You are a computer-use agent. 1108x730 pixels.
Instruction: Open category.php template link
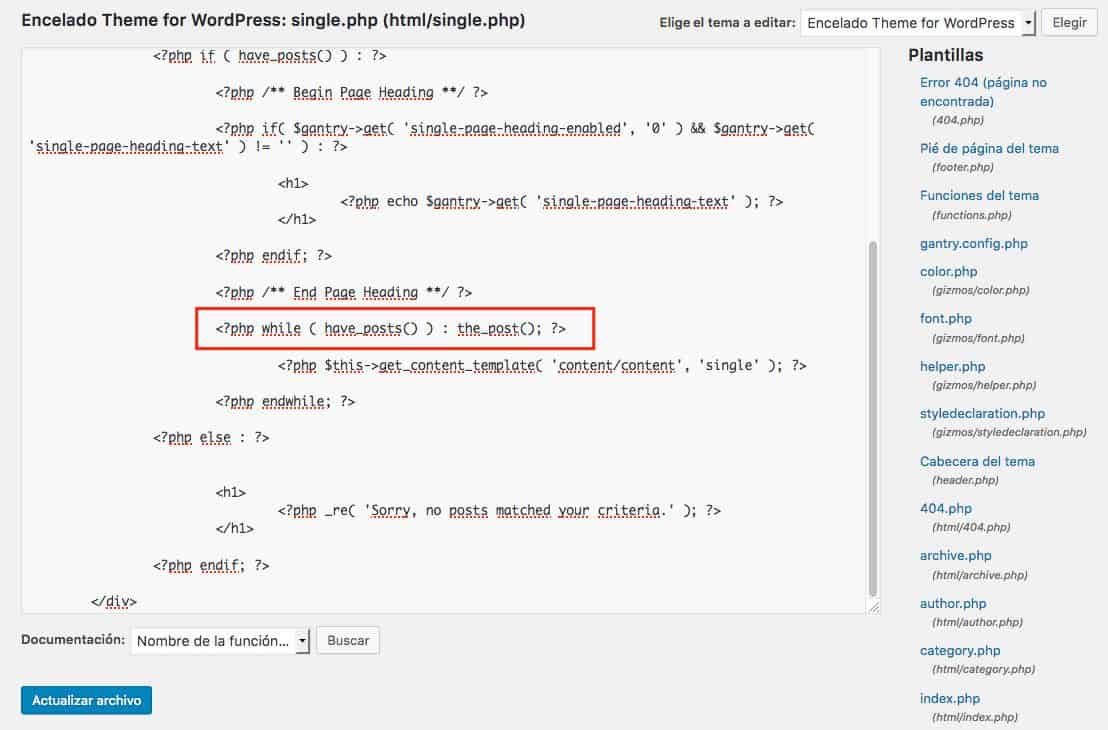coord(960,651)
